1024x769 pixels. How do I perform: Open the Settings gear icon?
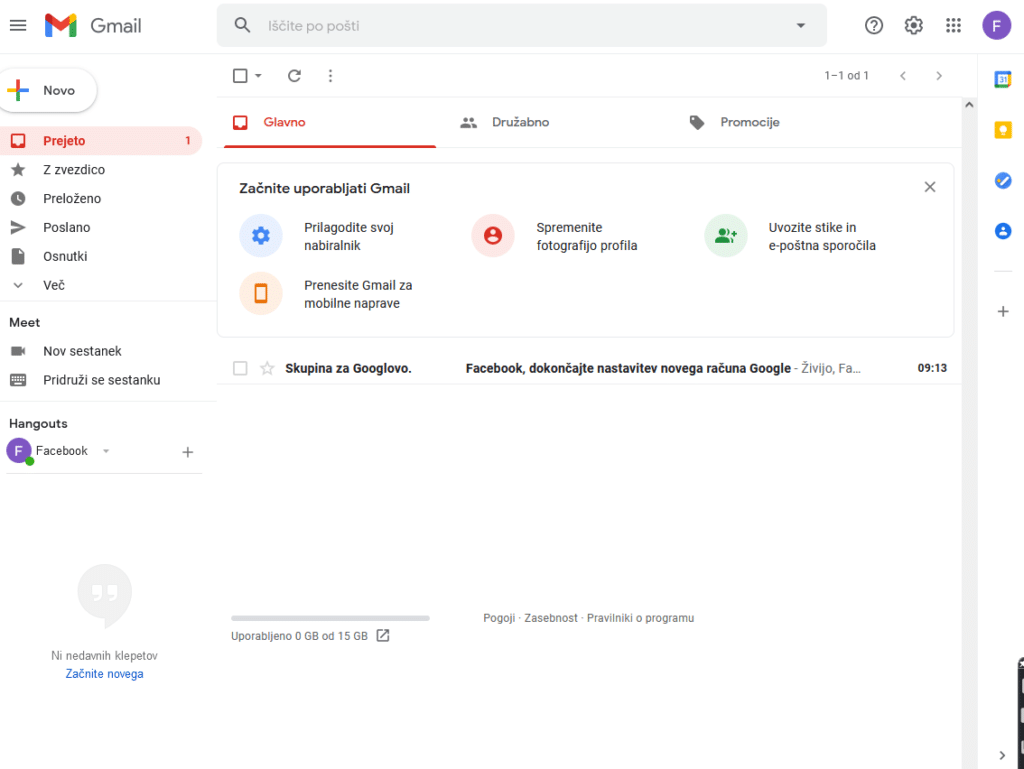914,25
